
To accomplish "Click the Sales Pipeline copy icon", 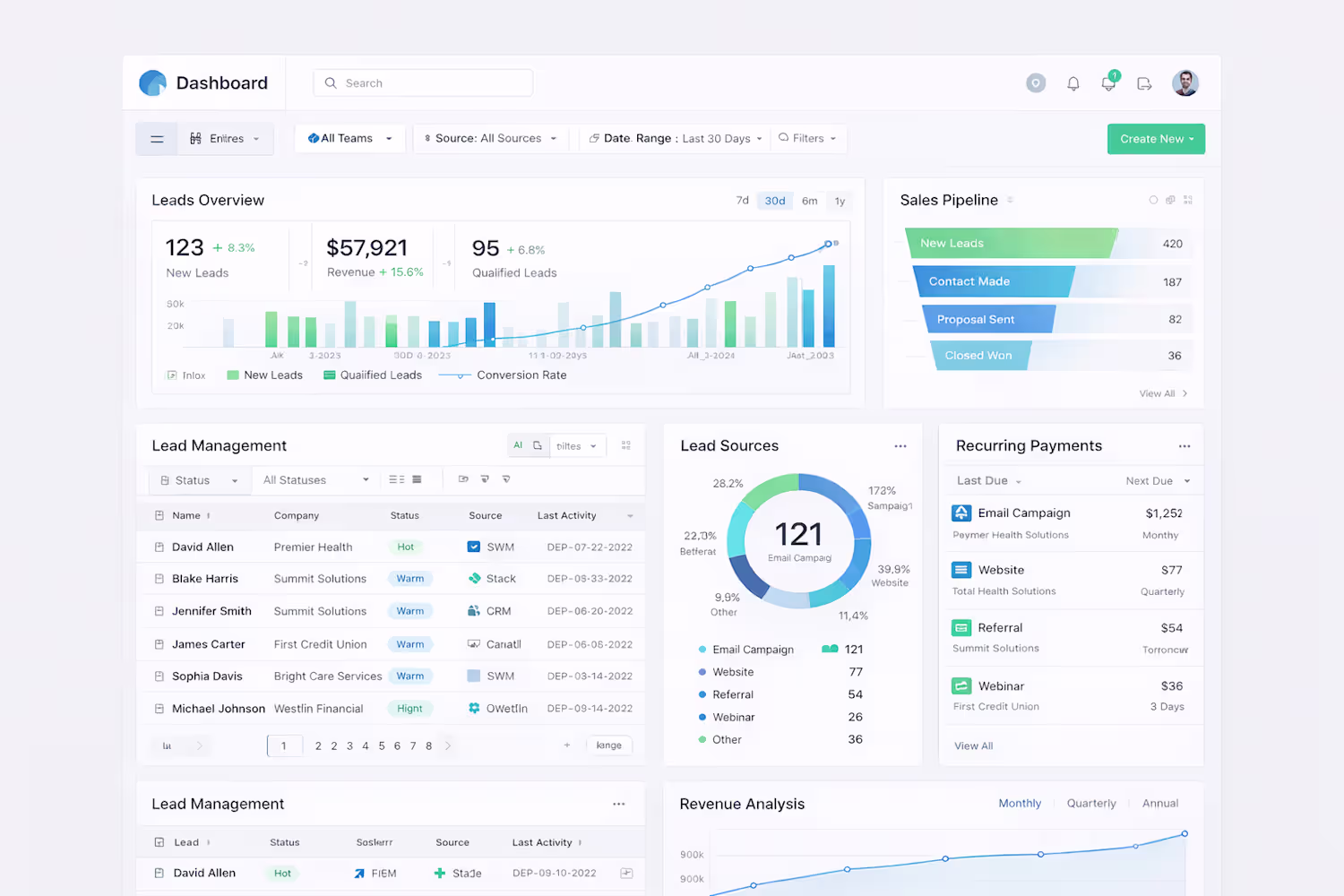I will pyautogui.click(x=1170, y=200).
